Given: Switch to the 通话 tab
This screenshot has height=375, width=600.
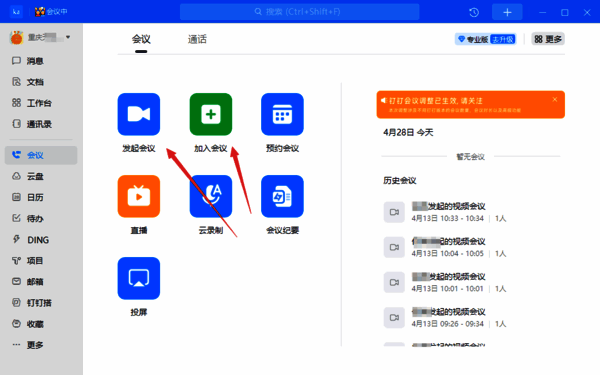Looking at the screenshot, I should coord(197,39).
